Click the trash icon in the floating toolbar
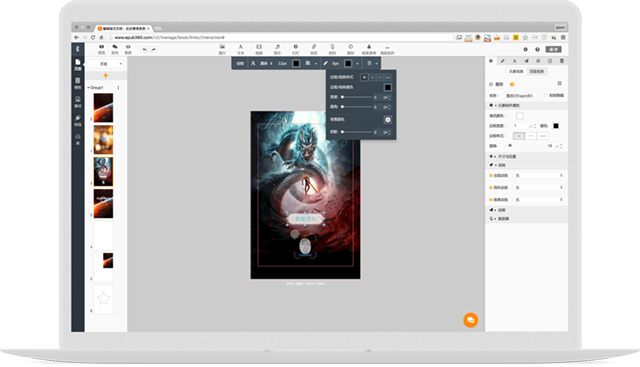640x367 pixels. point(369,63)
